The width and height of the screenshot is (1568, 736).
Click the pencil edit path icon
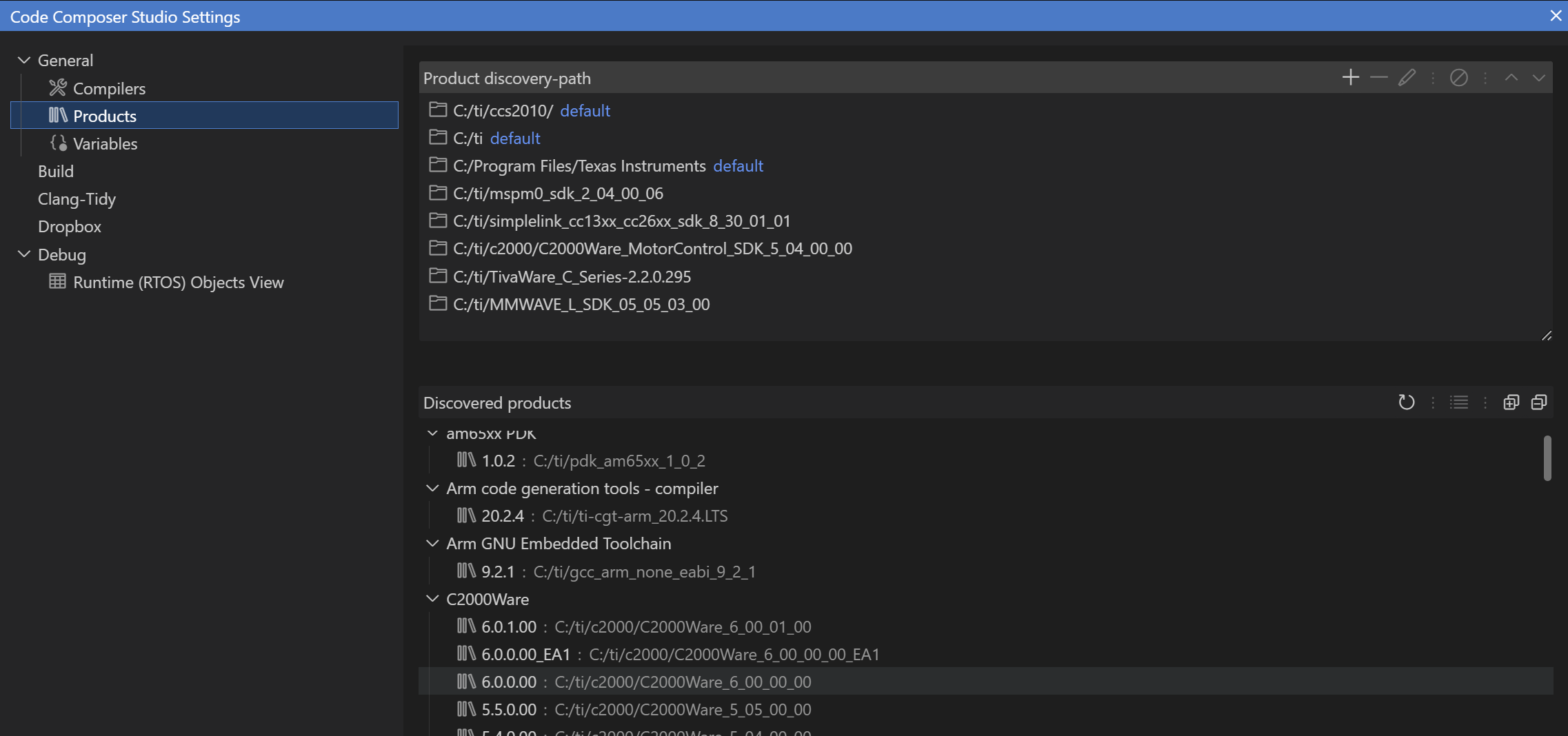pos(1407,78)
